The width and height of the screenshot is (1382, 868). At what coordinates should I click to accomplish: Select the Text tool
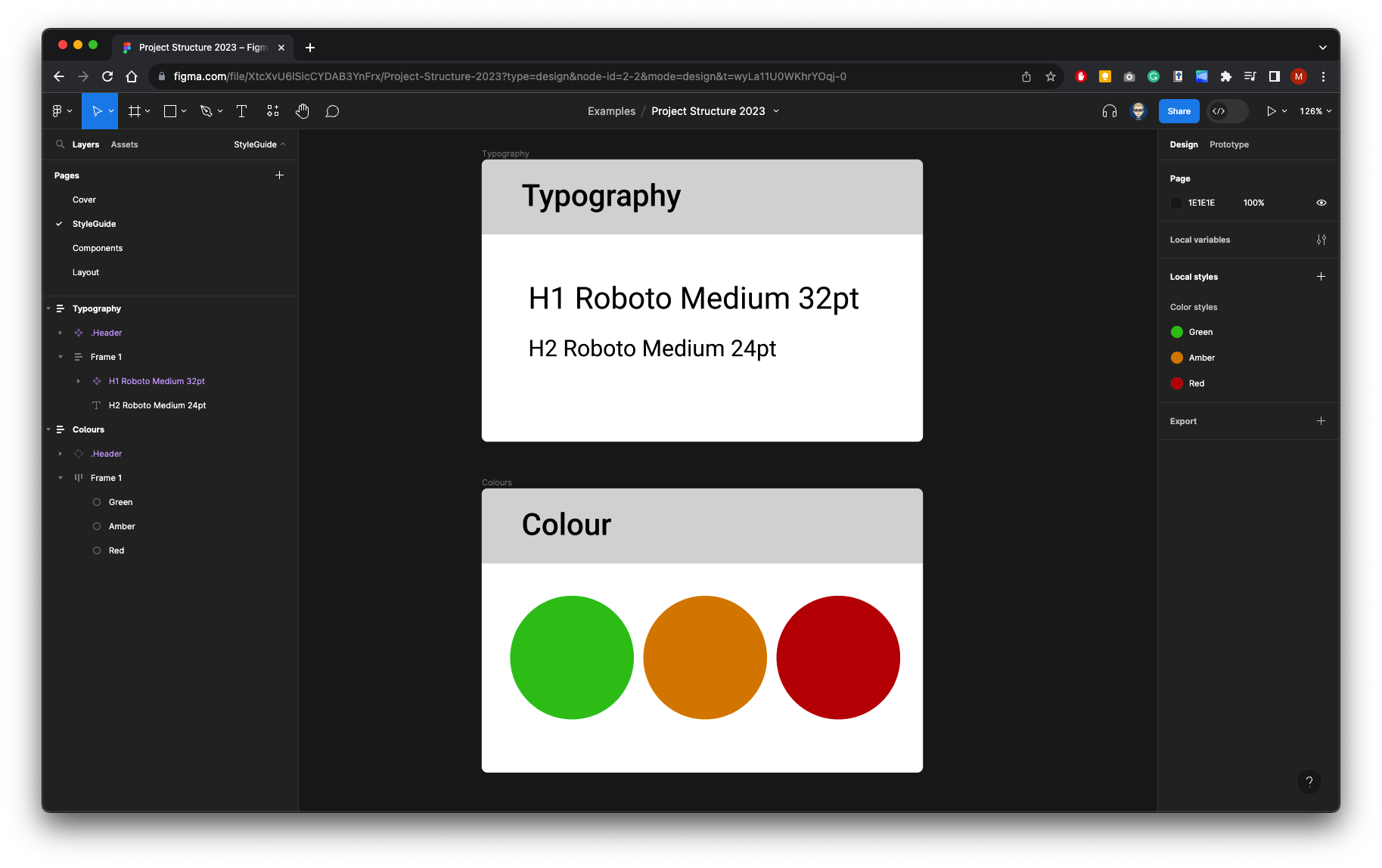click(x=242, y=111)
